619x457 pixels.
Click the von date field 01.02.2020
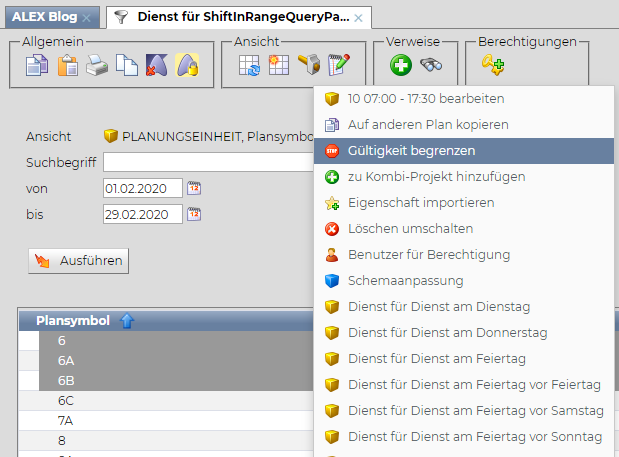click(142, 188)
